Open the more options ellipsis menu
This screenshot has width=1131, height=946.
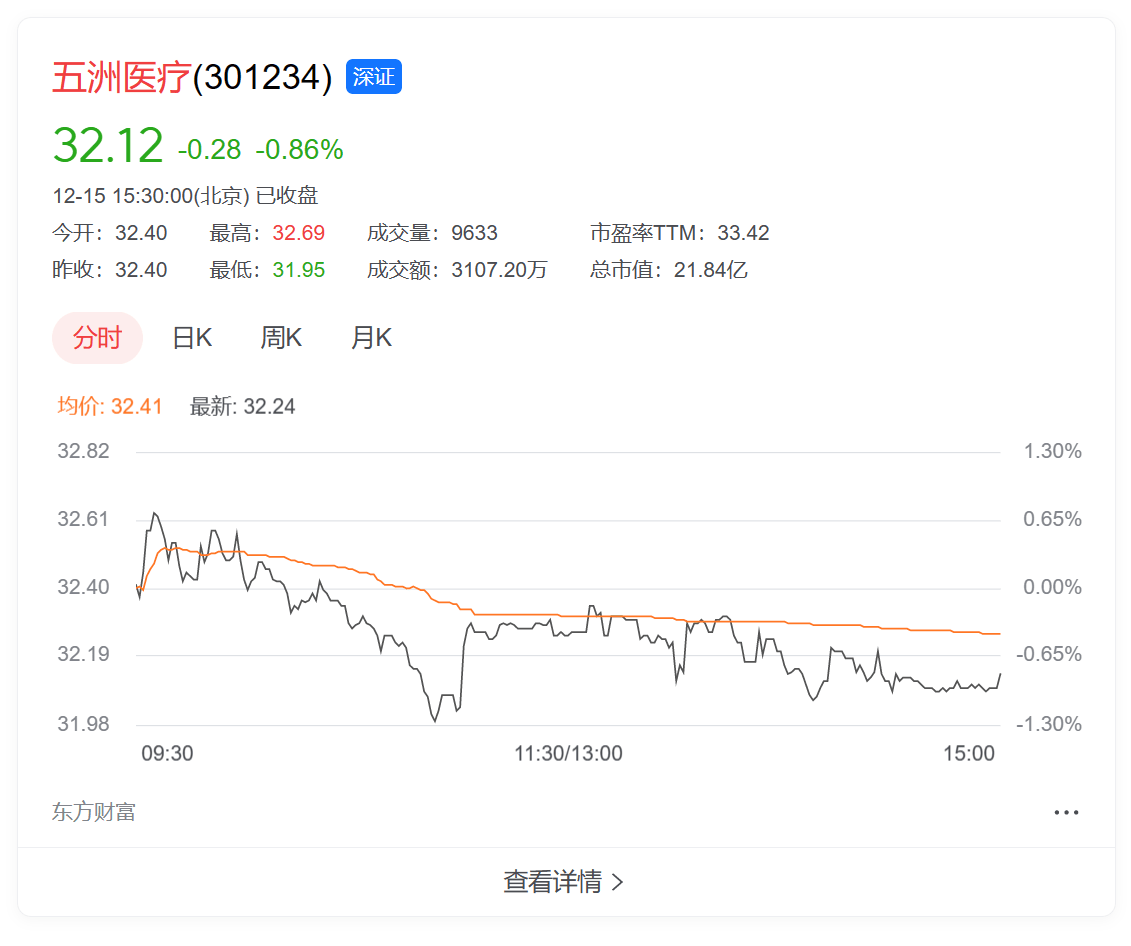click(x=1065, y=812)
